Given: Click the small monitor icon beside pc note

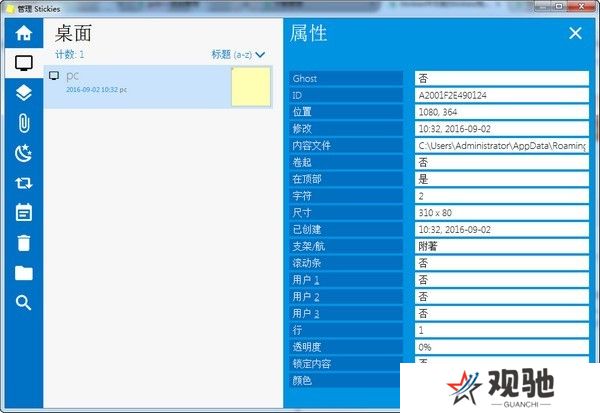Looking at the screenshot, I should [x=54, y=76].
